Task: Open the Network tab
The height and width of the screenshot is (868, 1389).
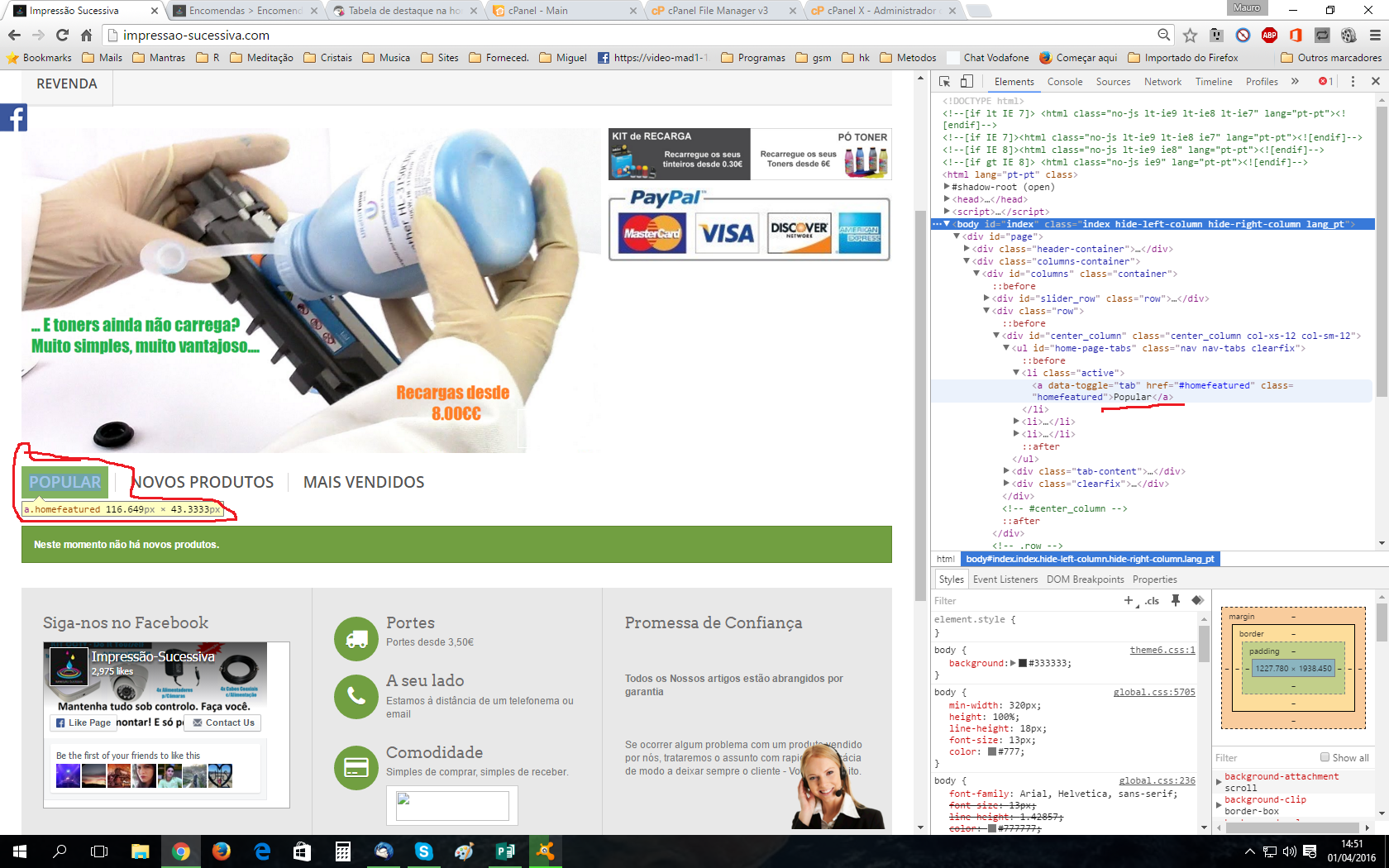Action: pyautogui.click(x=1162, y=82)
